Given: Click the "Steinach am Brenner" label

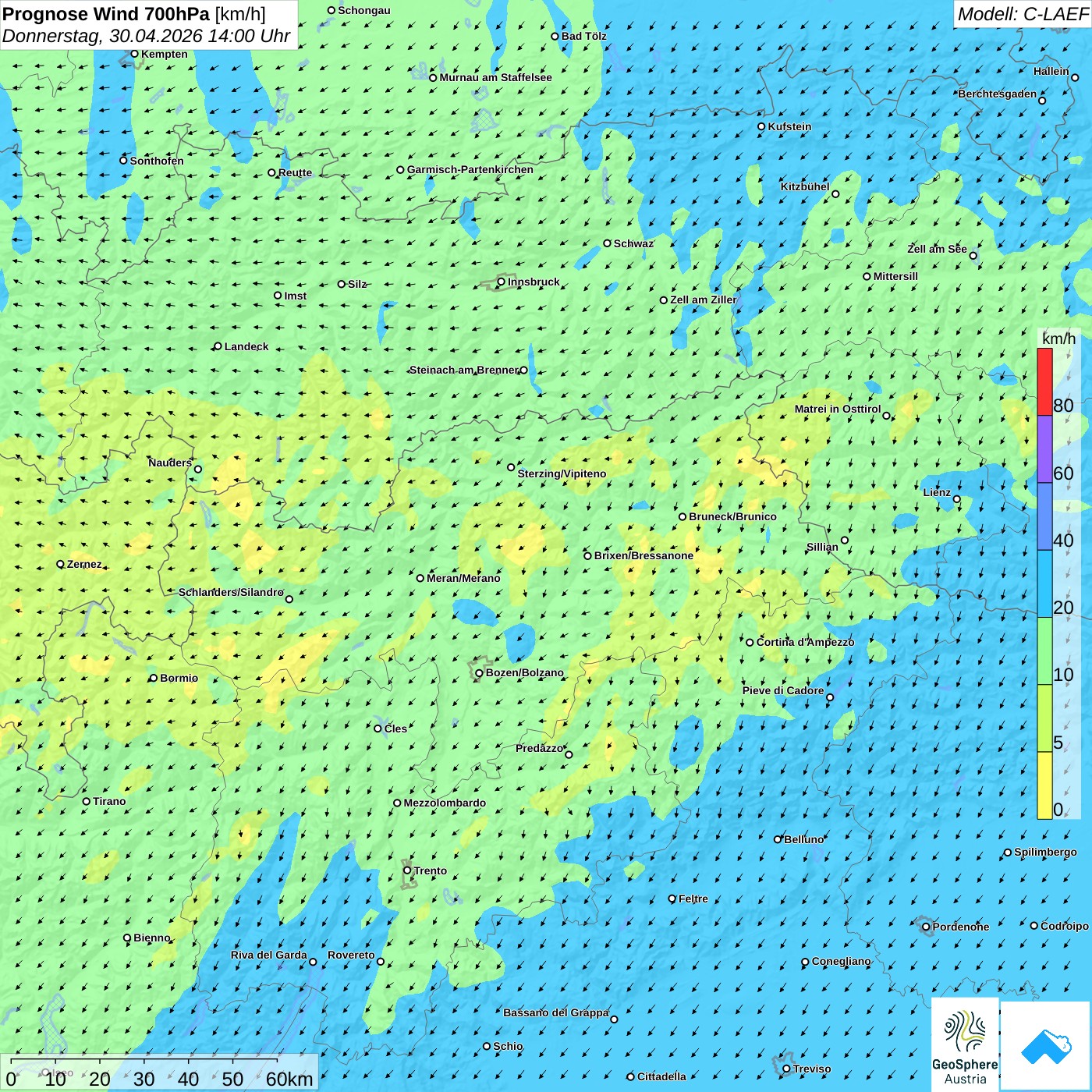Looking at the screenshot, I should (464, 370).
